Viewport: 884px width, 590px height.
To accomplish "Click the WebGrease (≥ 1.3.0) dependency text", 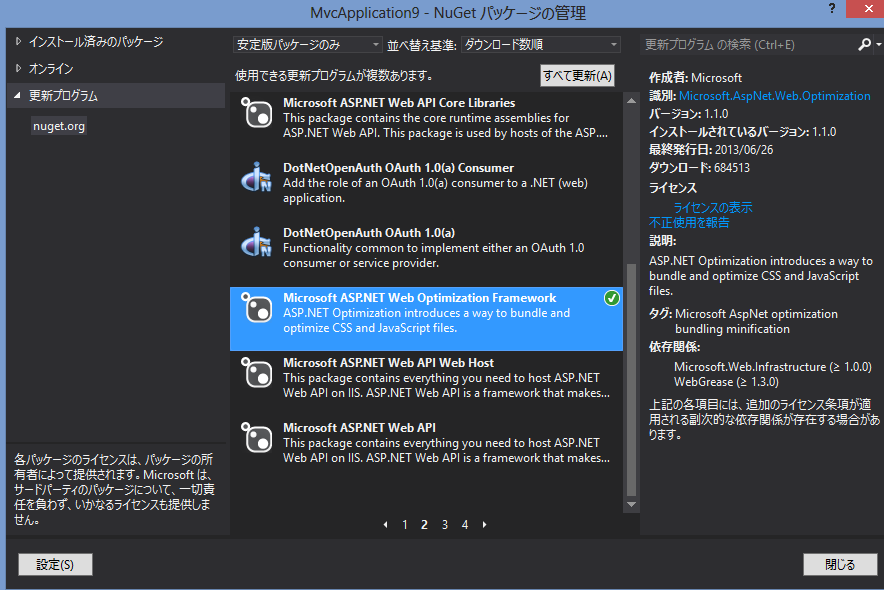I will click(x=726, y=382).
